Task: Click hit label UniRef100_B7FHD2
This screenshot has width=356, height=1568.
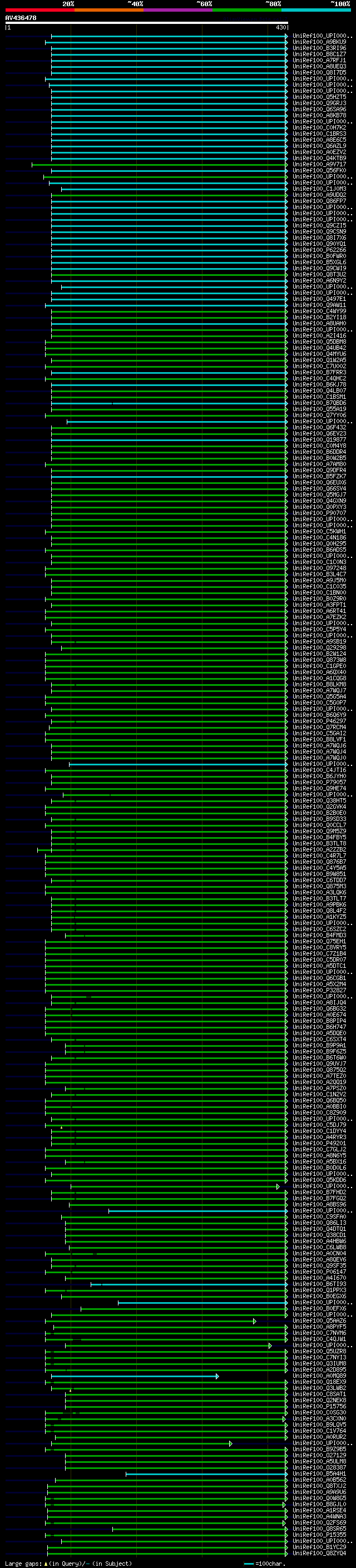Action: click(x=319, y=1193)
